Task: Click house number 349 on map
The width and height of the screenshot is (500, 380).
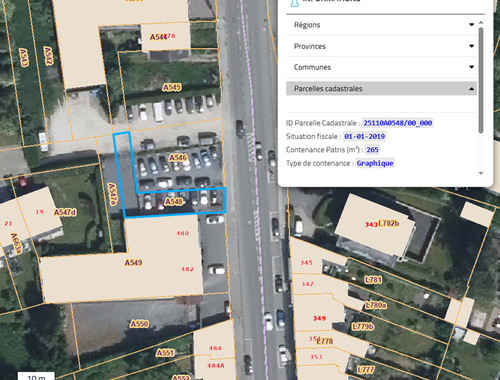Action: 319,318
